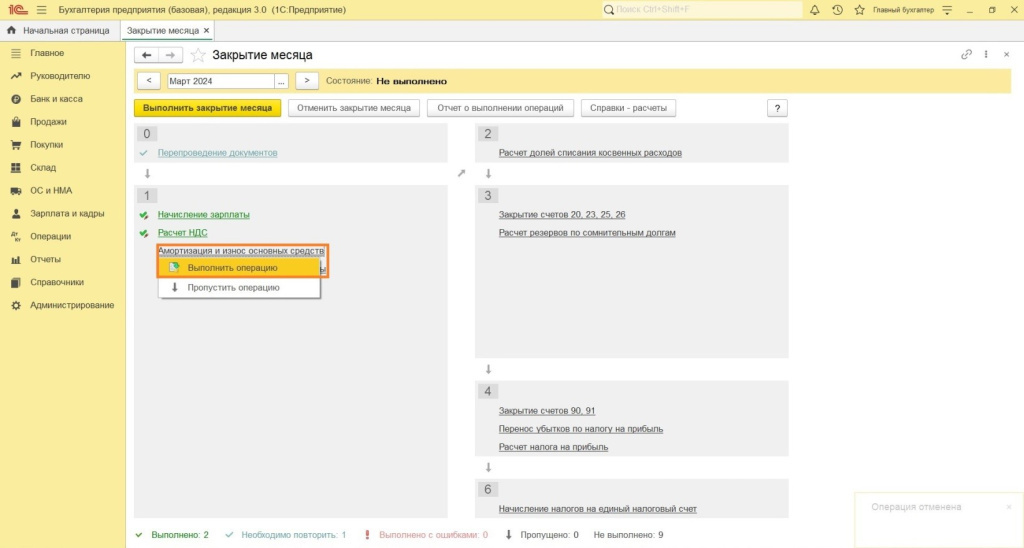Screen dimensions: 1024x548
Task: Open period picker next to Март 2024
Action: [282, 81]
